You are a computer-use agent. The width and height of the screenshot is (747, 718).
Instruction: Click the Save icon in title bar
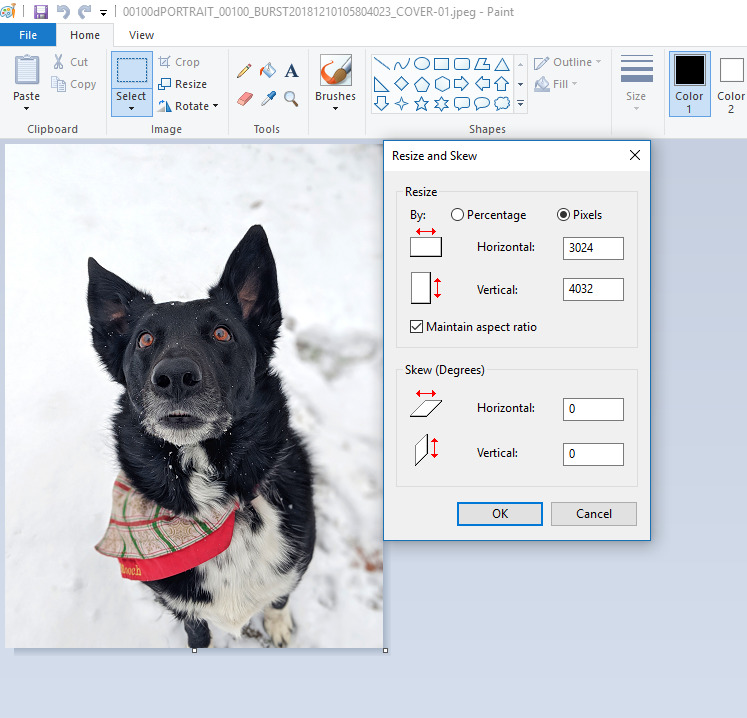(x=41, y=12)
